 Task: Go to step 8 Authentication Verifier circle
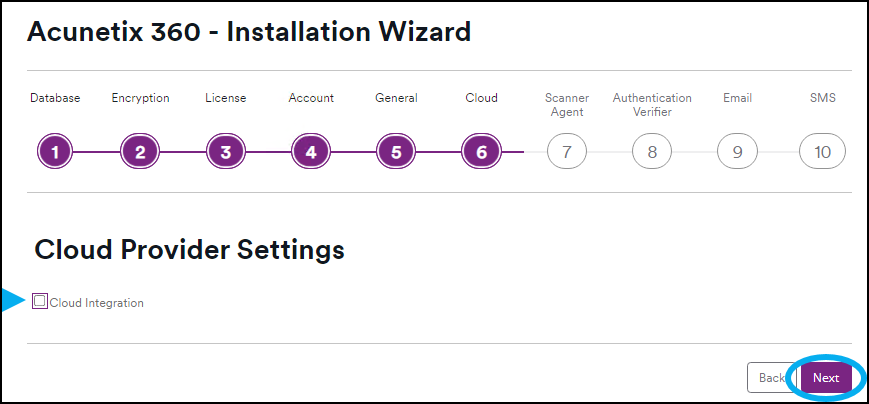pos(652,151)
